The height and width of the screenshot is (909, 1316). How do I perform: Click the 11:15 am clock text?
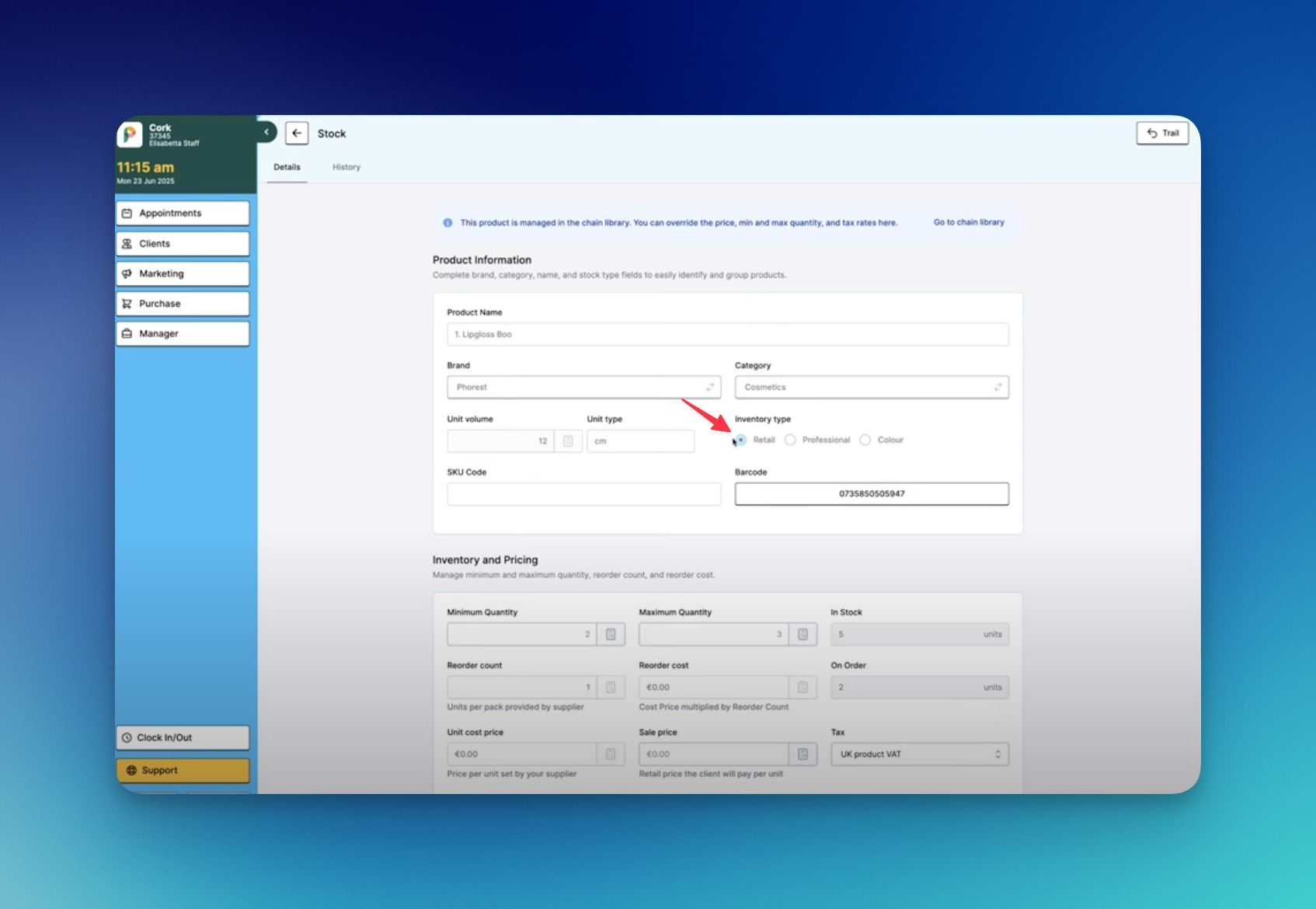[145, 167]
